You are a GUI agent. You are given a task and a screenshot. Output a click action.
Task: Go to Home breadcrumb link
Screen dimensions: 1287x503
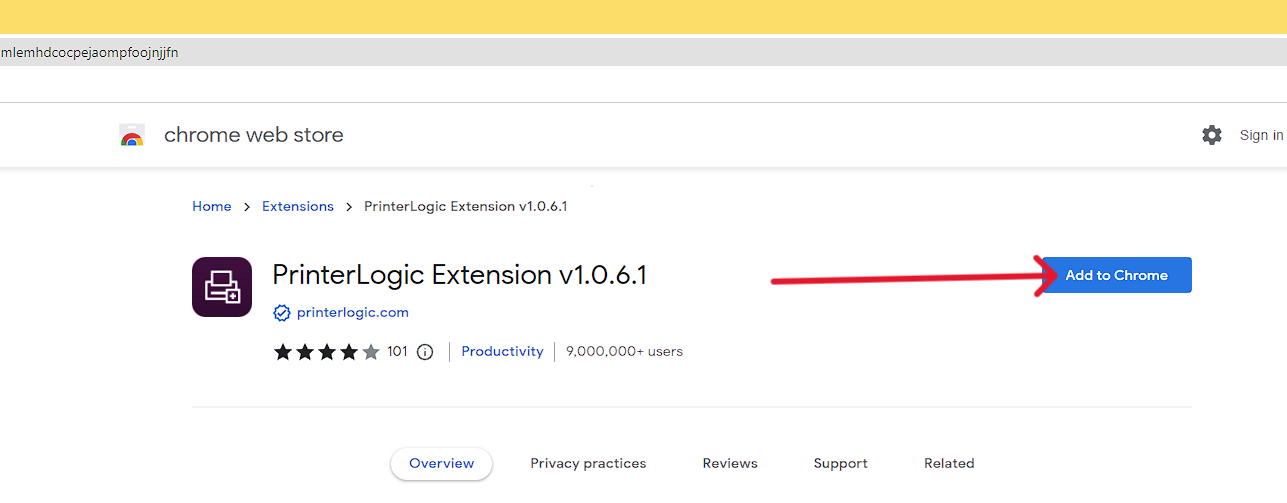[212, 206]
